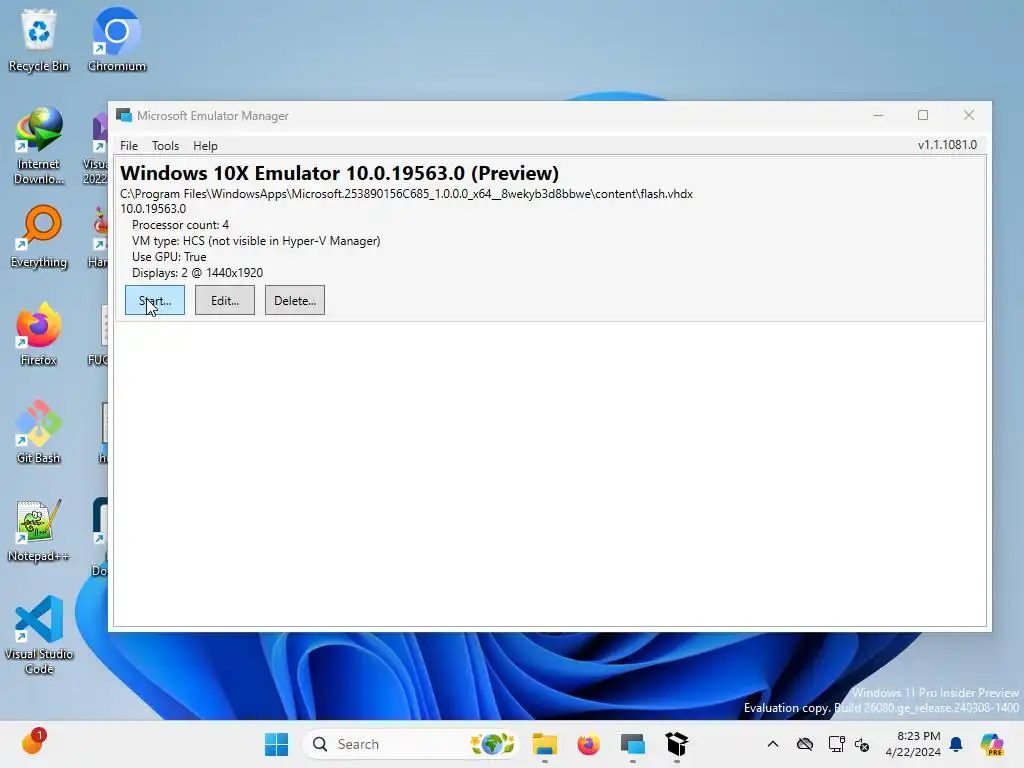Open the clock showing 8:23 PM
1024x768 pixels.
point(913,744)
